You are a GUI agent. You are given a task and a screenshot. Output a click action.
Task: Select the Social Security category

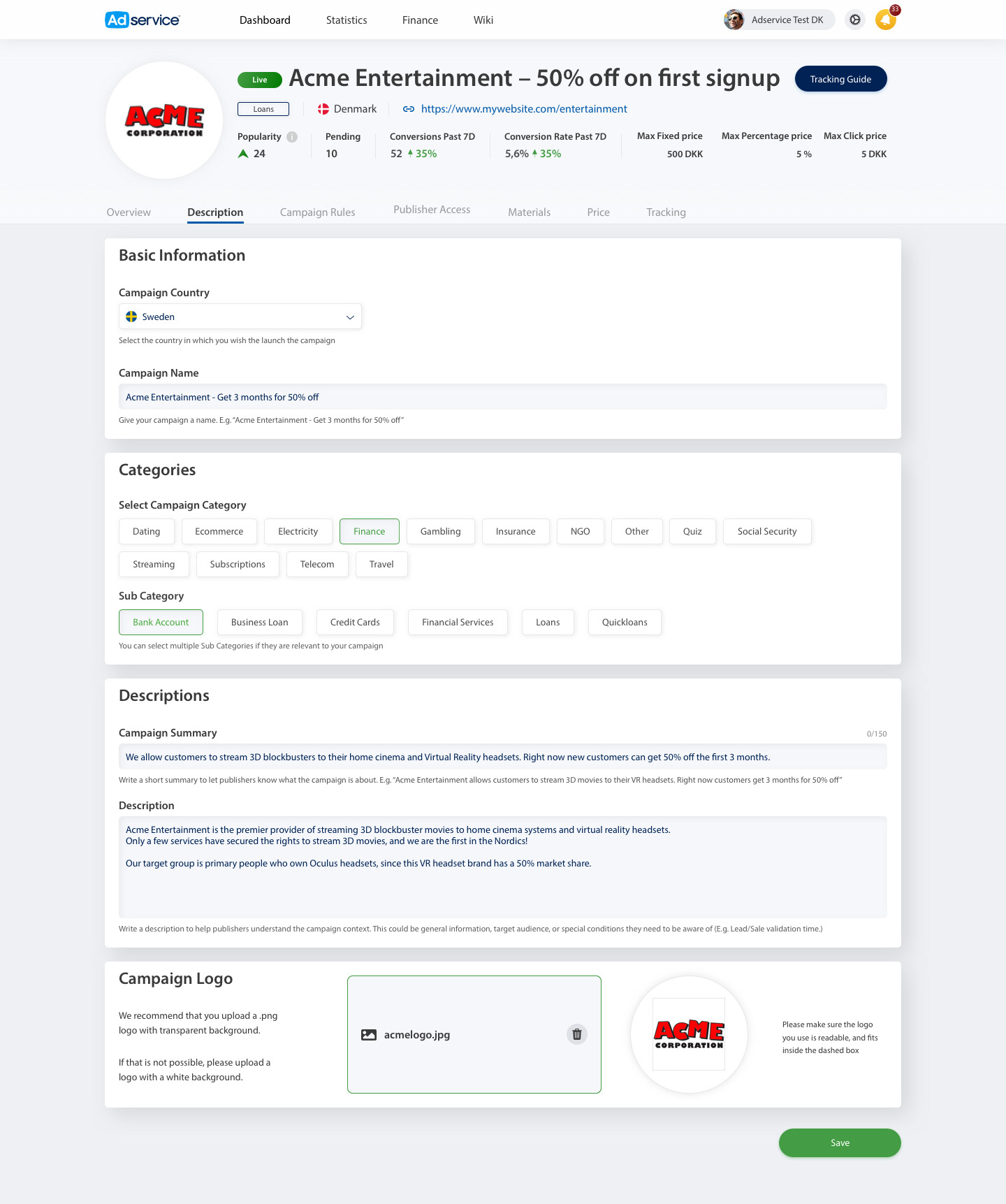pos(767,532)
